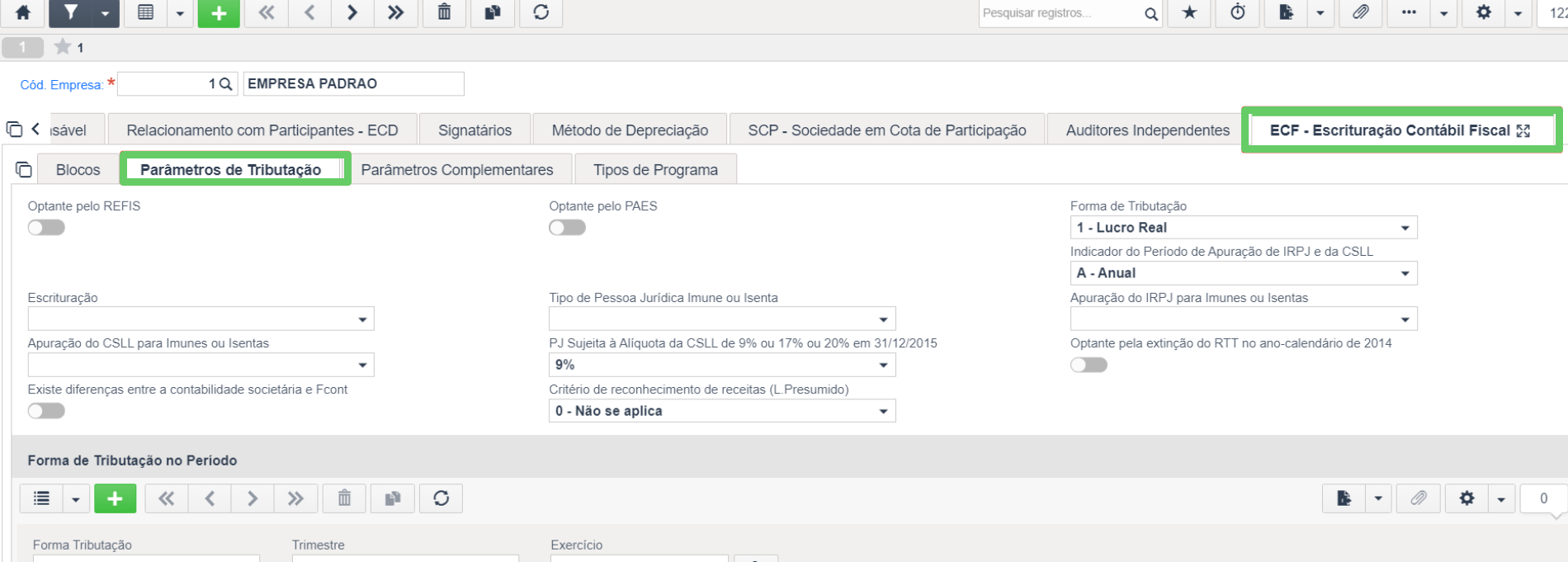Go to last record with double-arrow in top toolbar
1568x562 pixels.
coord(395,12)
